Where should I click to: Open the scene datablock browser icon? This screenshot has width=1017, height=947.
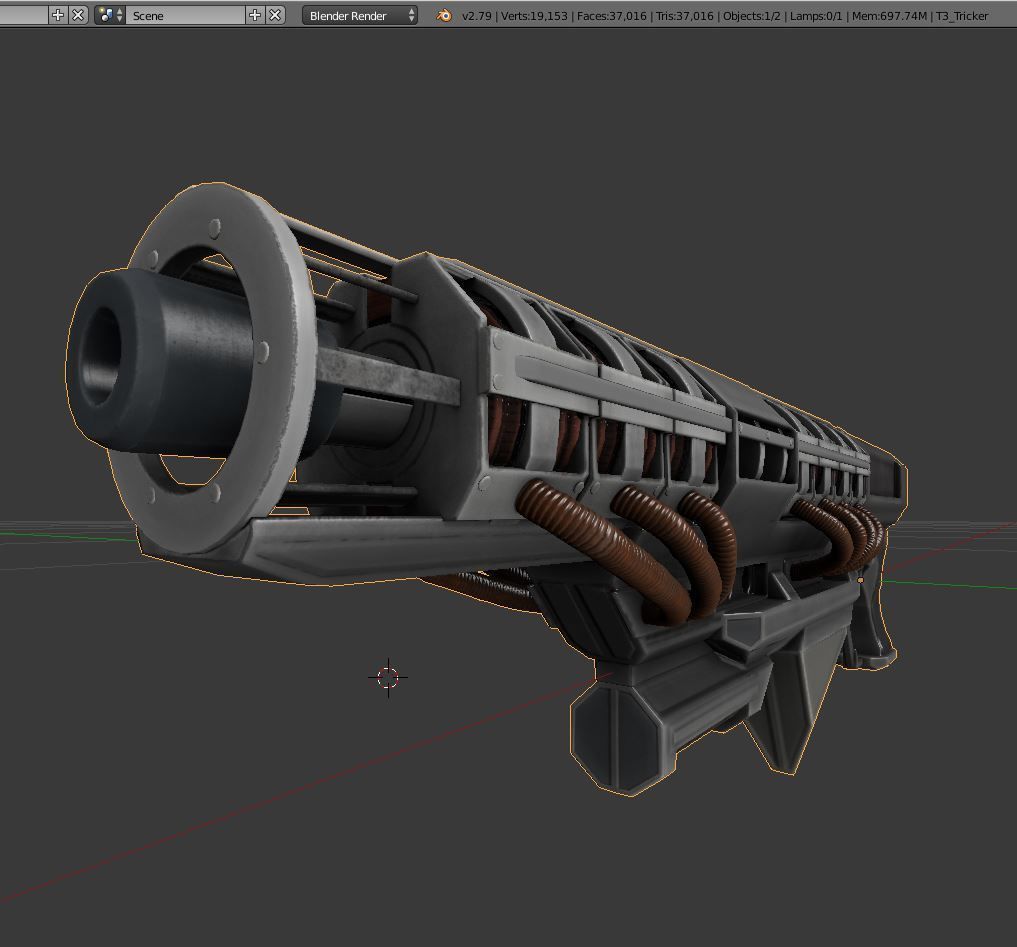[103, 15]
